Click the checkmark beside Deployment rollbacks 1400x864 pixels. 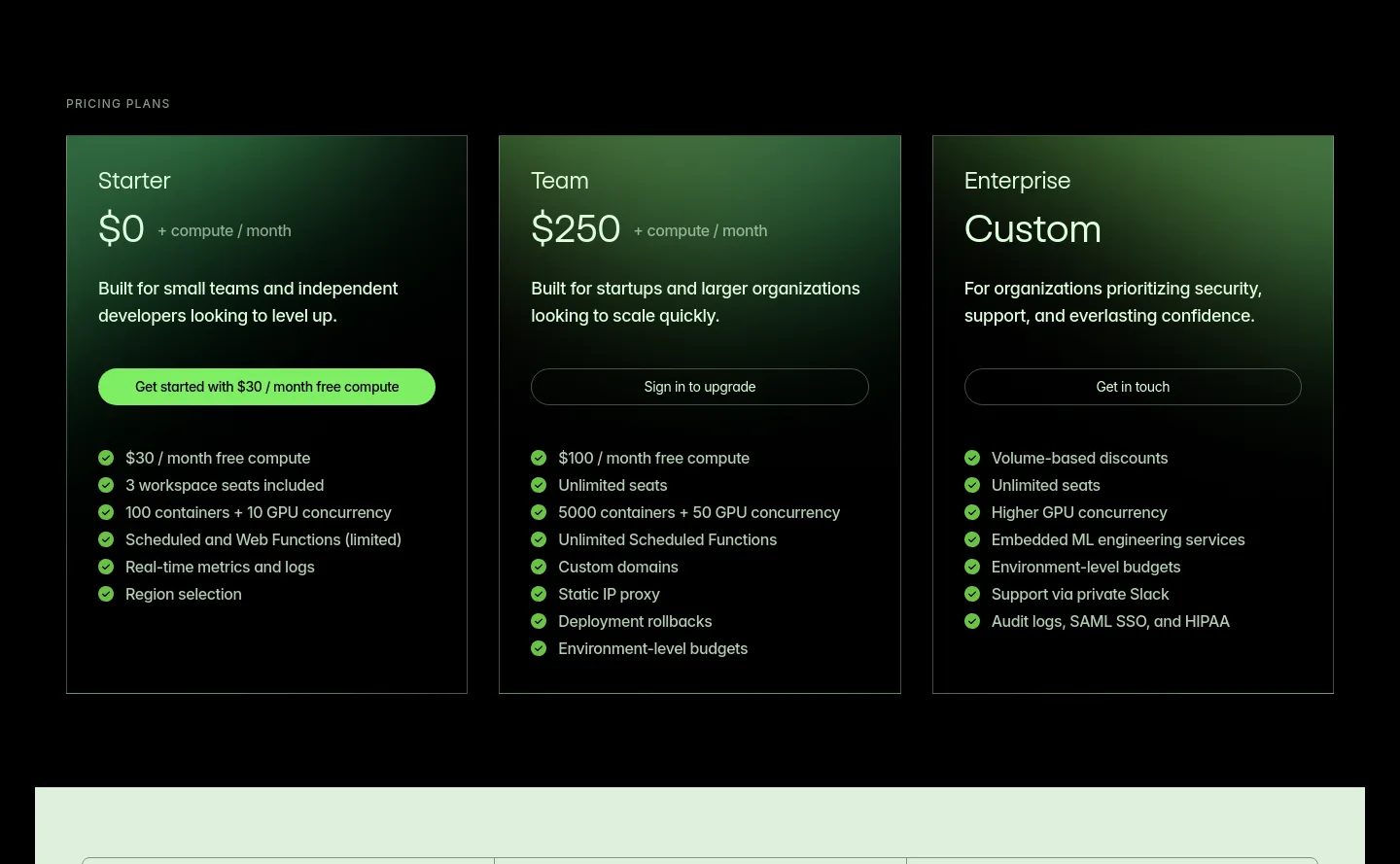(539, 621)
